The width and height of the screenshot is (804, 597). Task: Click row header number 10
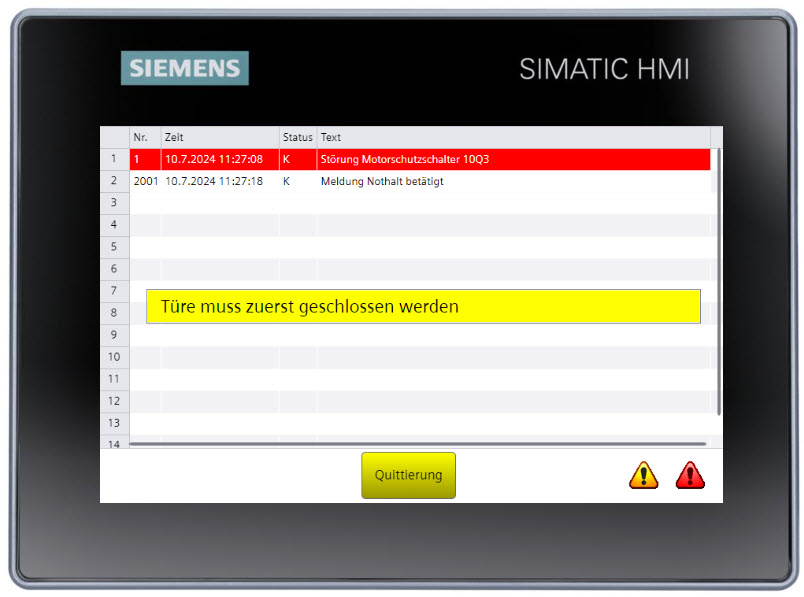click(114, 357)
